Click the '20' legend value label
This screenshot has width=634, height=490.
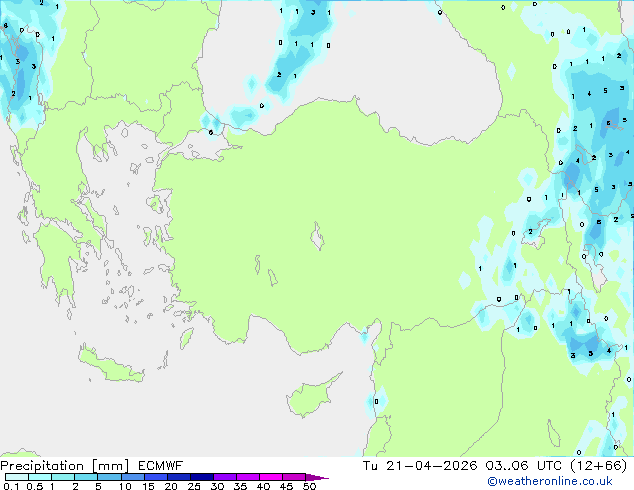171,486
